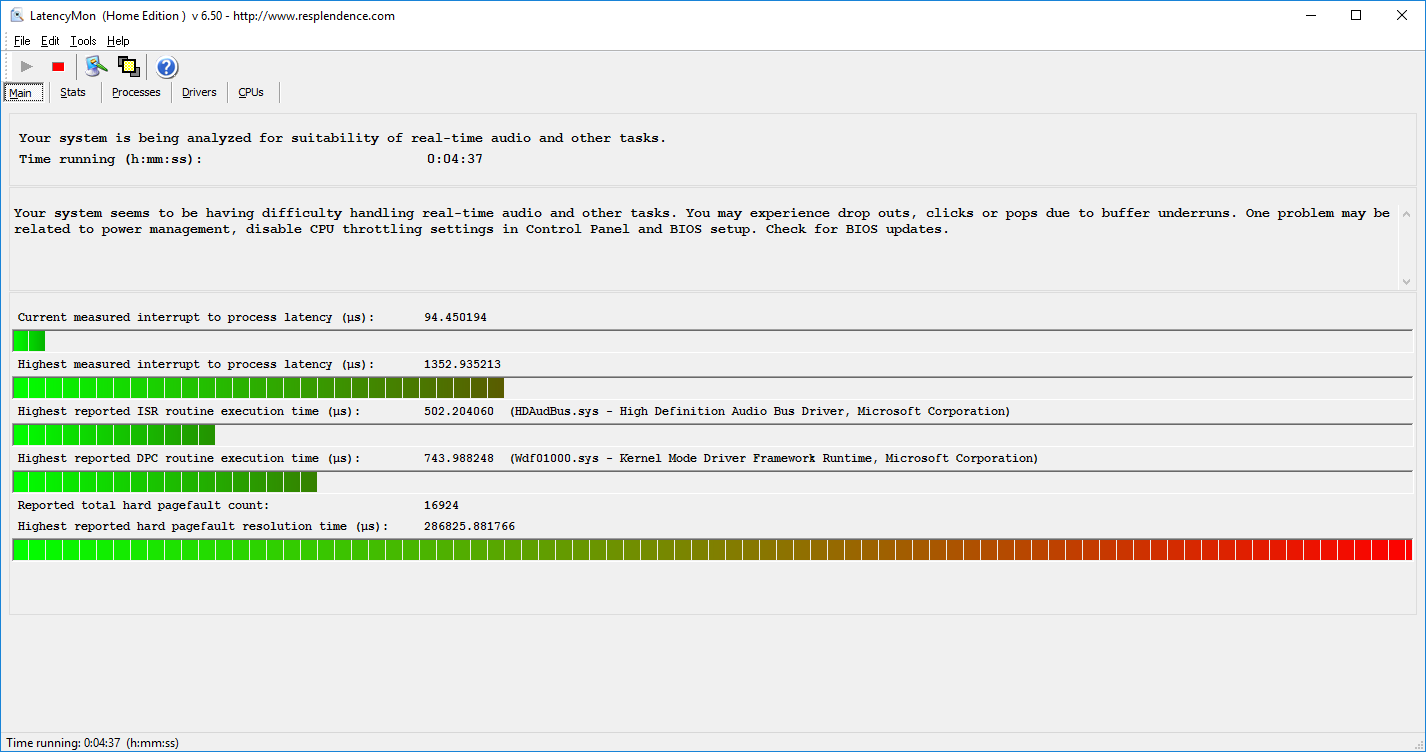Select the DPC time value 743.988248
Screen dimensions: 1426x752
click(459, 458)
